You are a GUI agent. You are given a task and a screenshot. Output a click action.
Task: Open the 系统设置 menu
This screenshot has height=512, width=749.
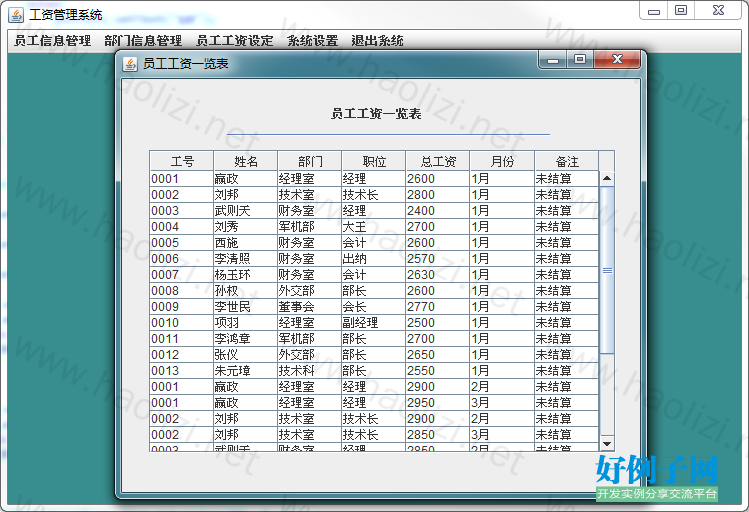(x=312, y=41)
